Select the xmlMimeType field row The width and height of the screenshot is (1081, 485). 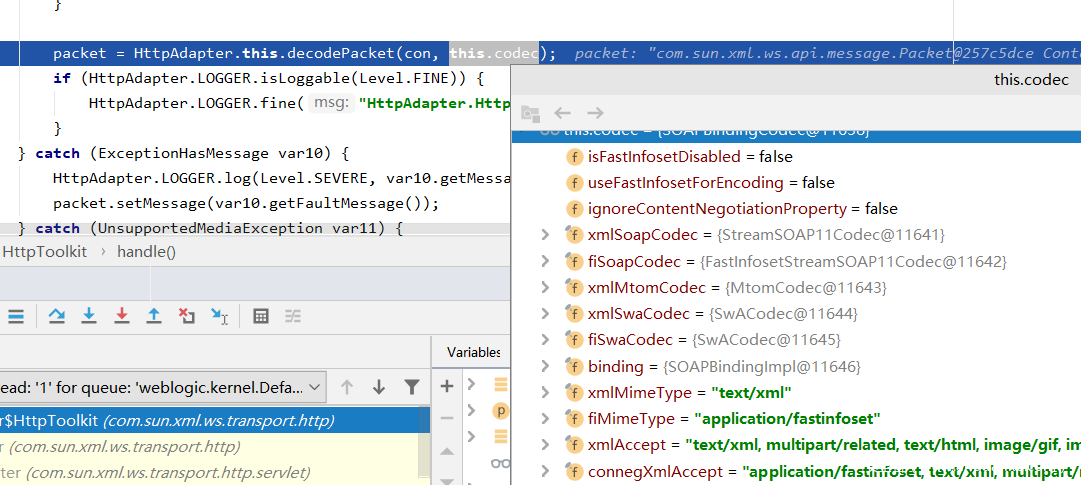(x=690, y=392)
